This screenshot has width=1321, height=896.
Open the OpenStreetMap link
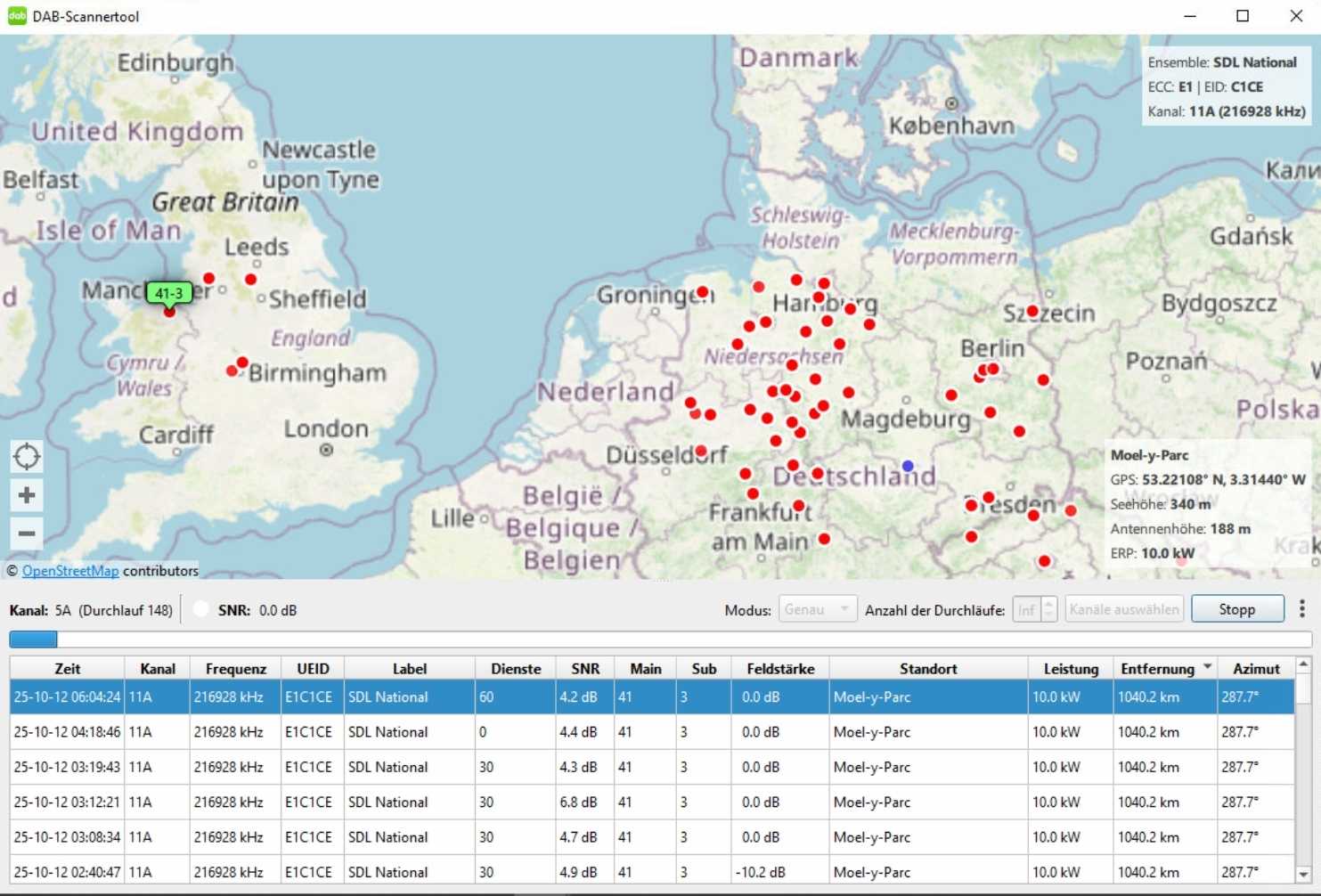click(x=70, y=571)
